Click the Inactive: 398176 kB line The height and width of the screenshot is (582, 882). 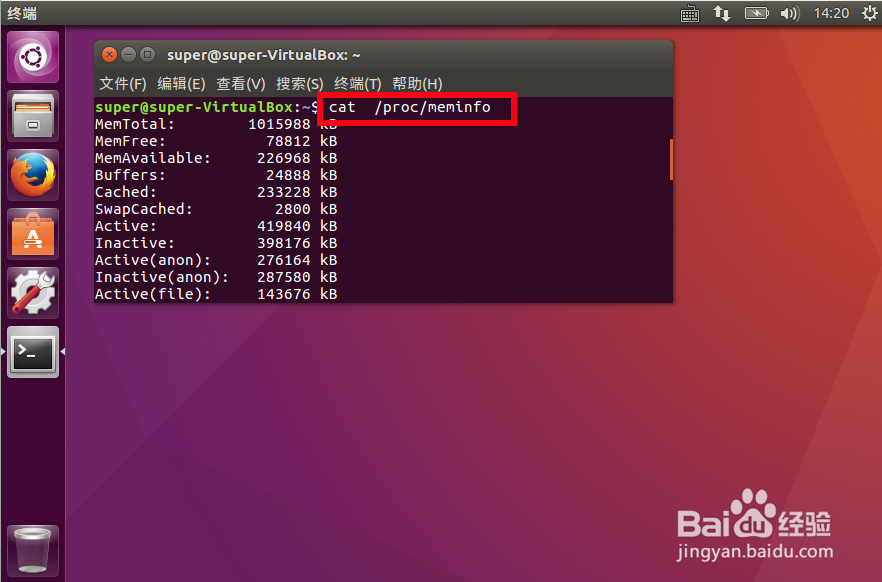[x=216, y=243]
